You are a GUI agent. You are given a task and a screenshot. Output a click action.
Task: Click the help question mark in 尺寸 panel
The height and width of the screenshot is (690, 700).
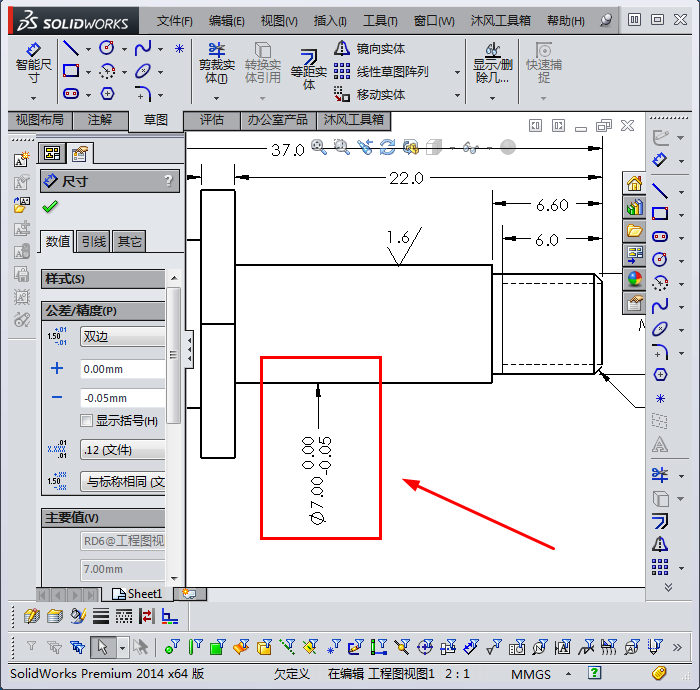coord(168,181)
